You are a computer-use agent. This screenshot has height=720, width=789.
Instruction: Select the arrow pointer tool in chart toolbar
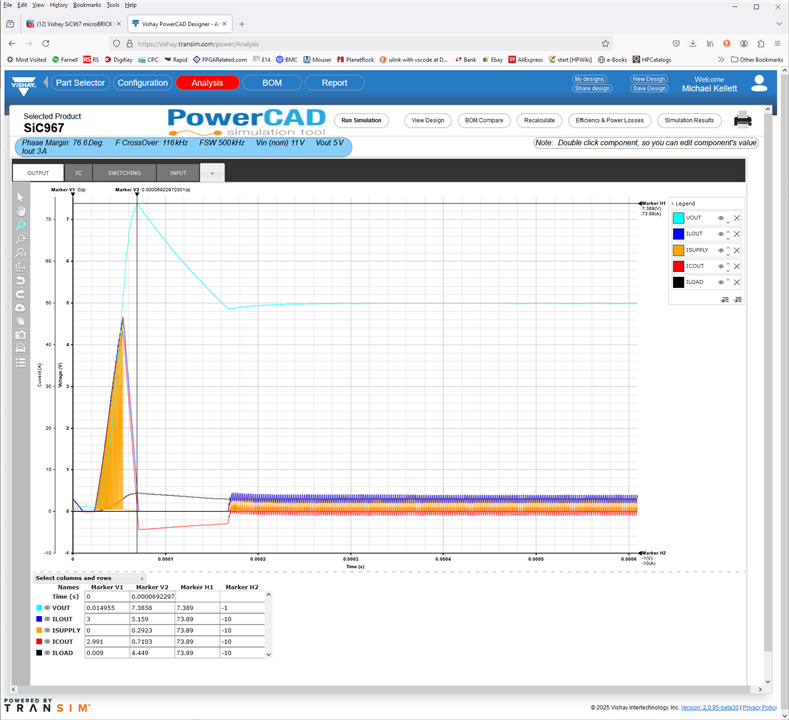pos(20,197)
